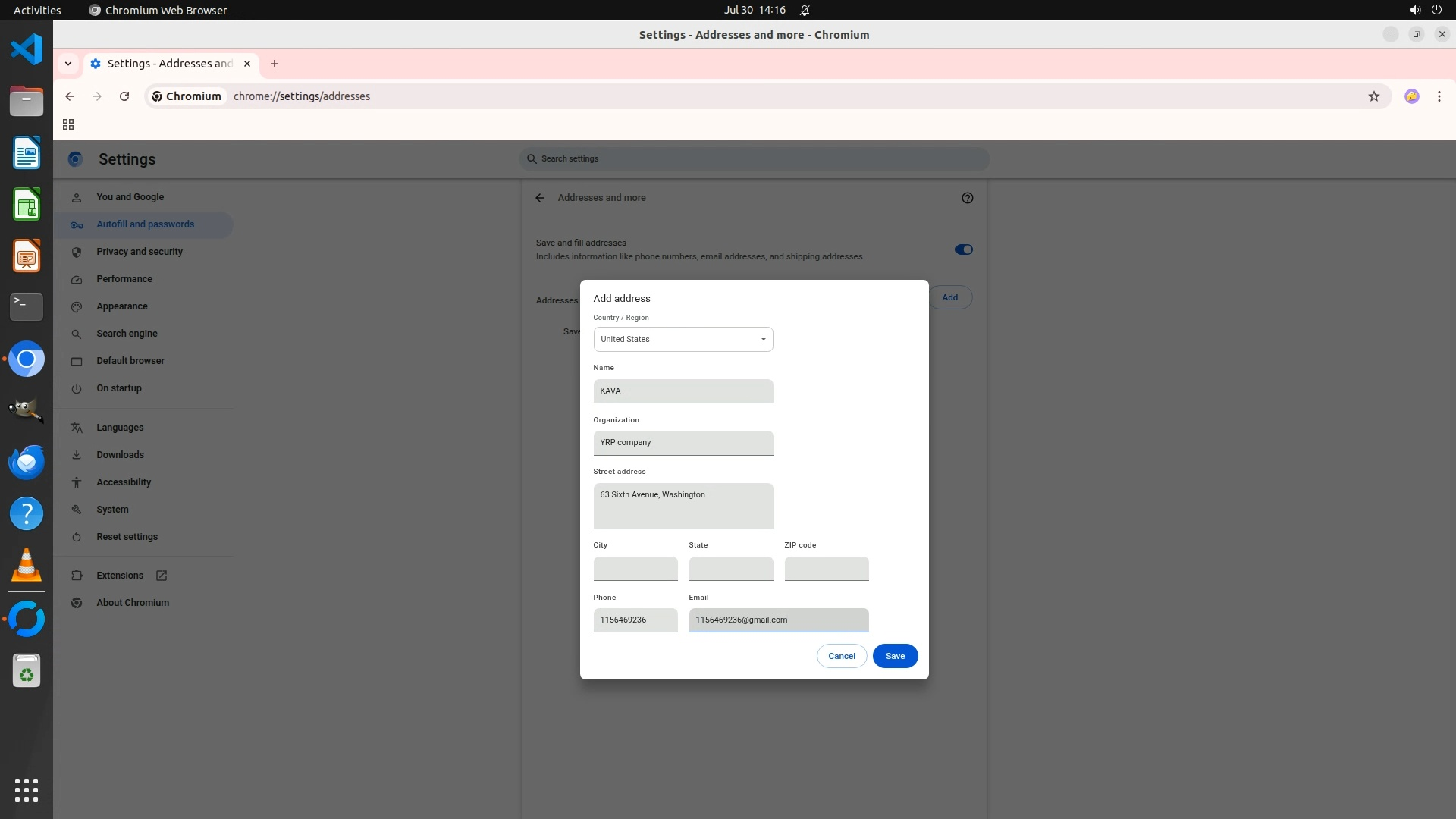Open new tab with plus icon

click(x=275, y=64)
